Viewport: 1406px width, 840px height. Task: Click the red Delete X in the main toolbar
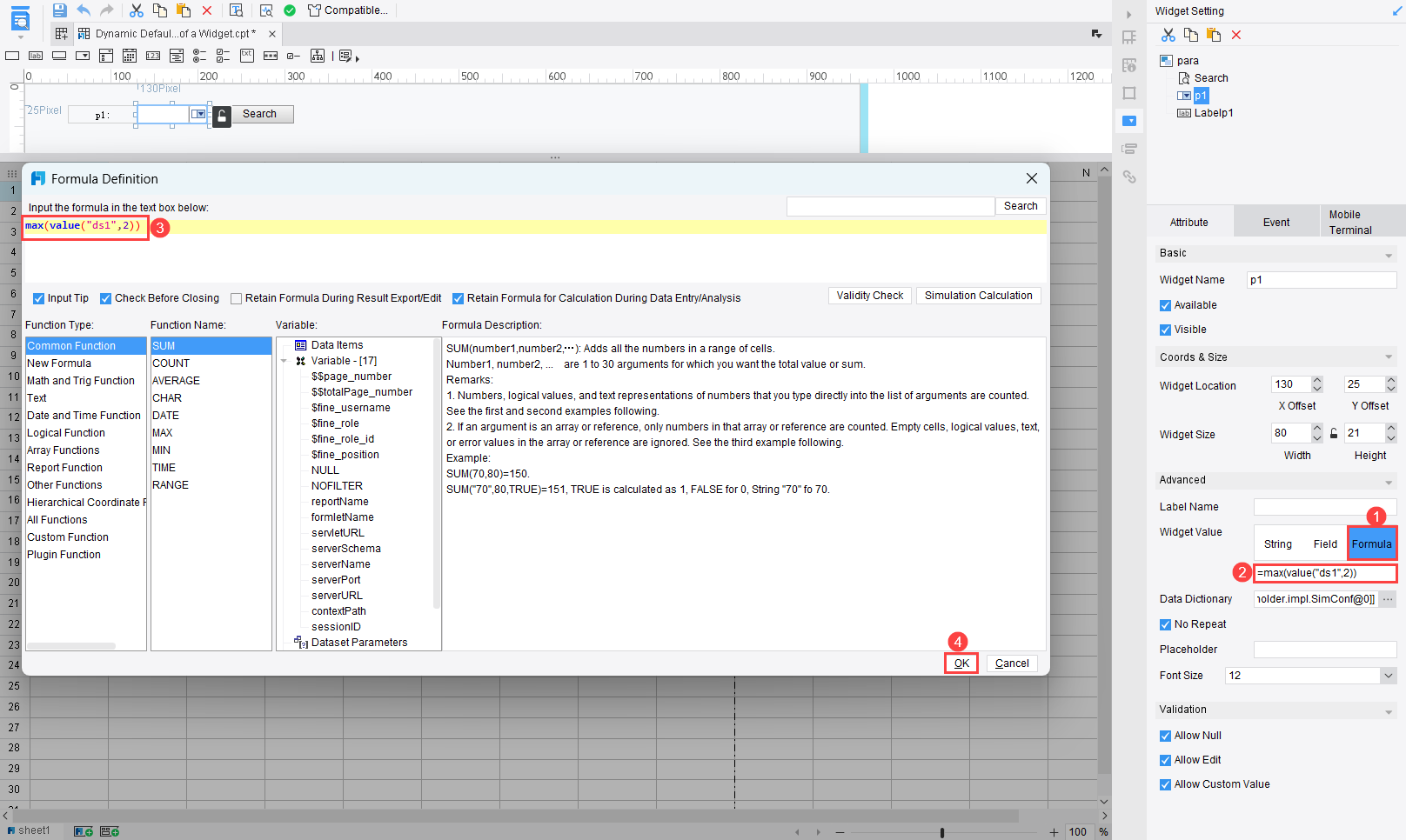(x=207, y=10)
